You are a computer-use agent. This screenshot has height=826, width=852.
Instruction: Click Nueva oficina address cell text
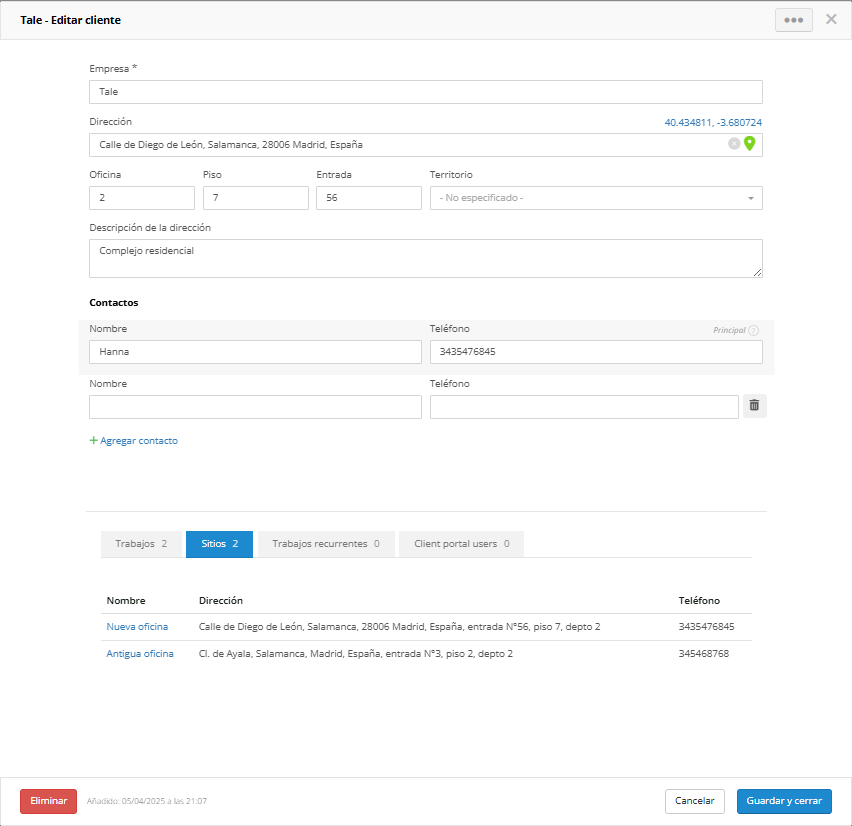pos(399,627)
